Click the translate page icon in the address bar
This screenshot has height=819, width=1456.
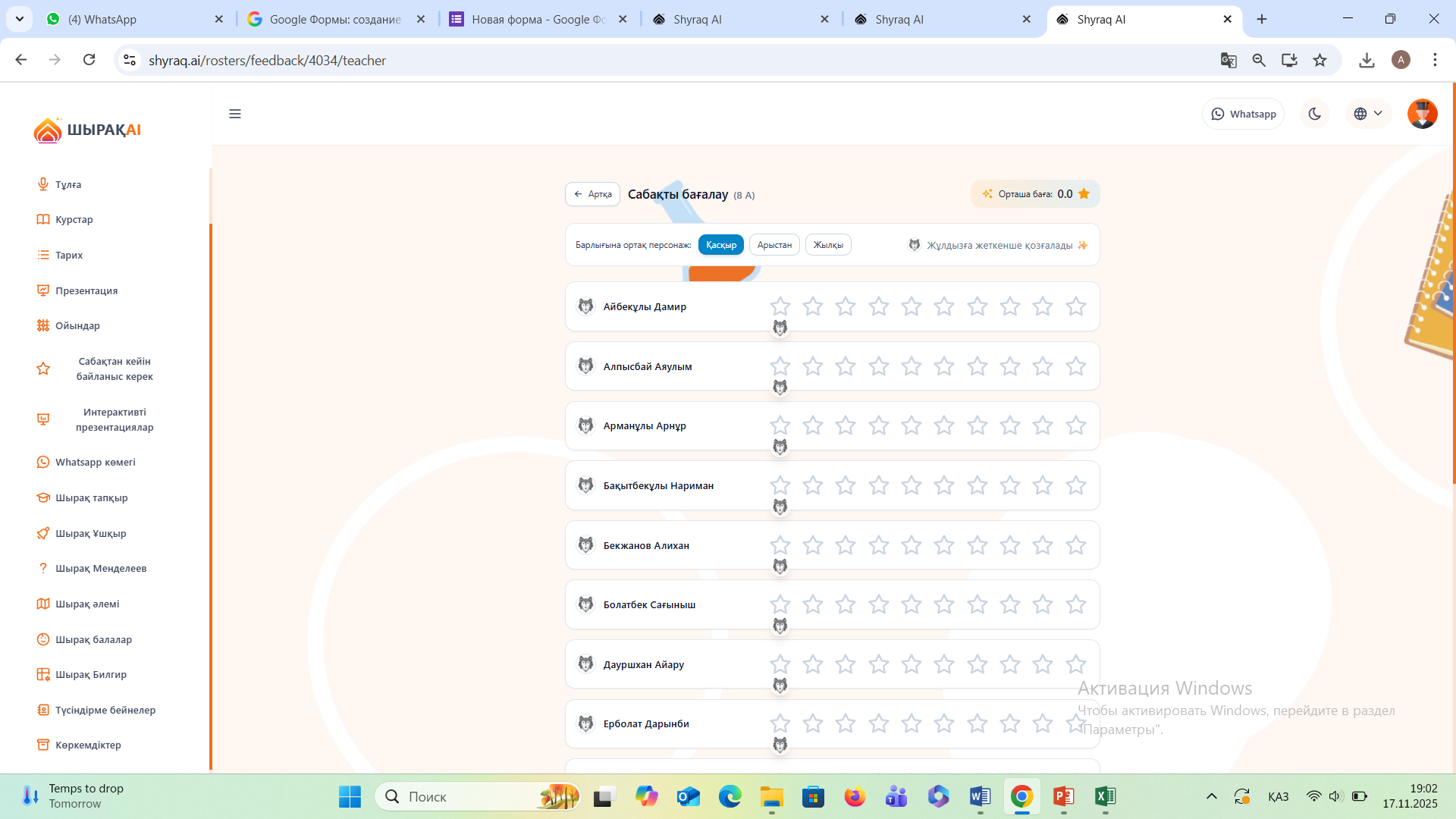[1228, 60]
